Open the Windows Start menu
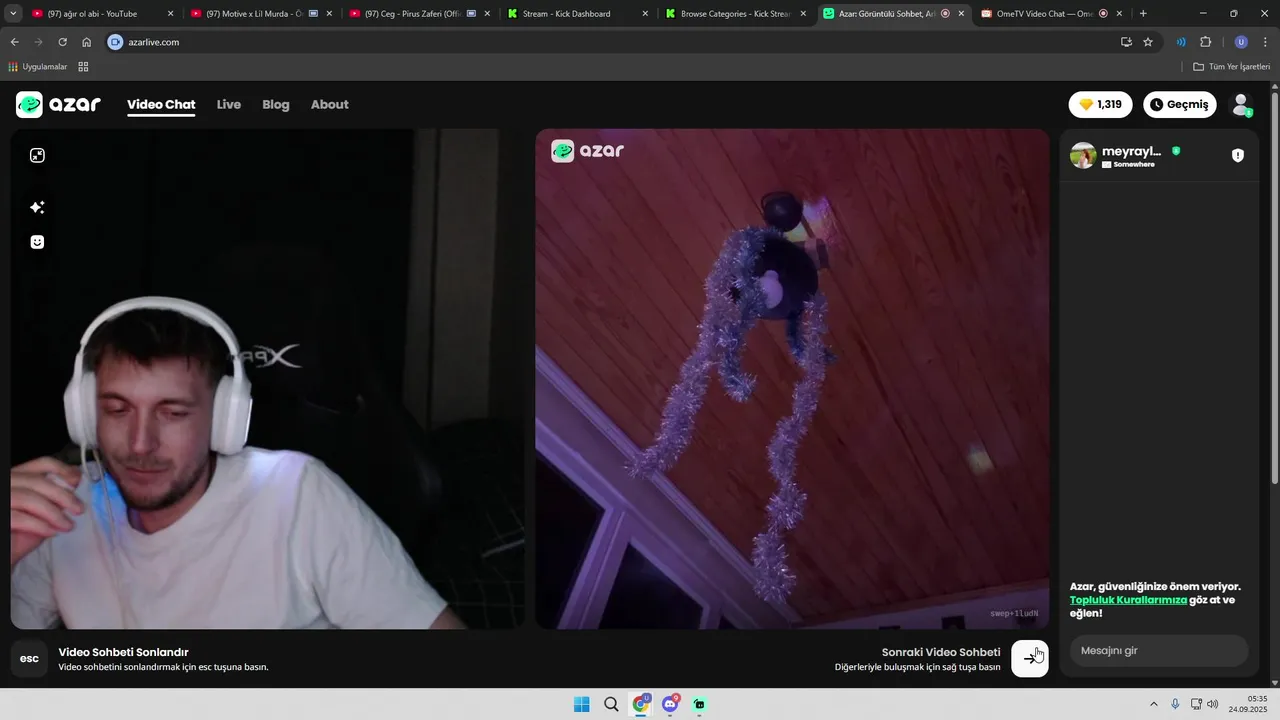The height and width of the screenshot is (720, 1280). (x=582, y=704)
